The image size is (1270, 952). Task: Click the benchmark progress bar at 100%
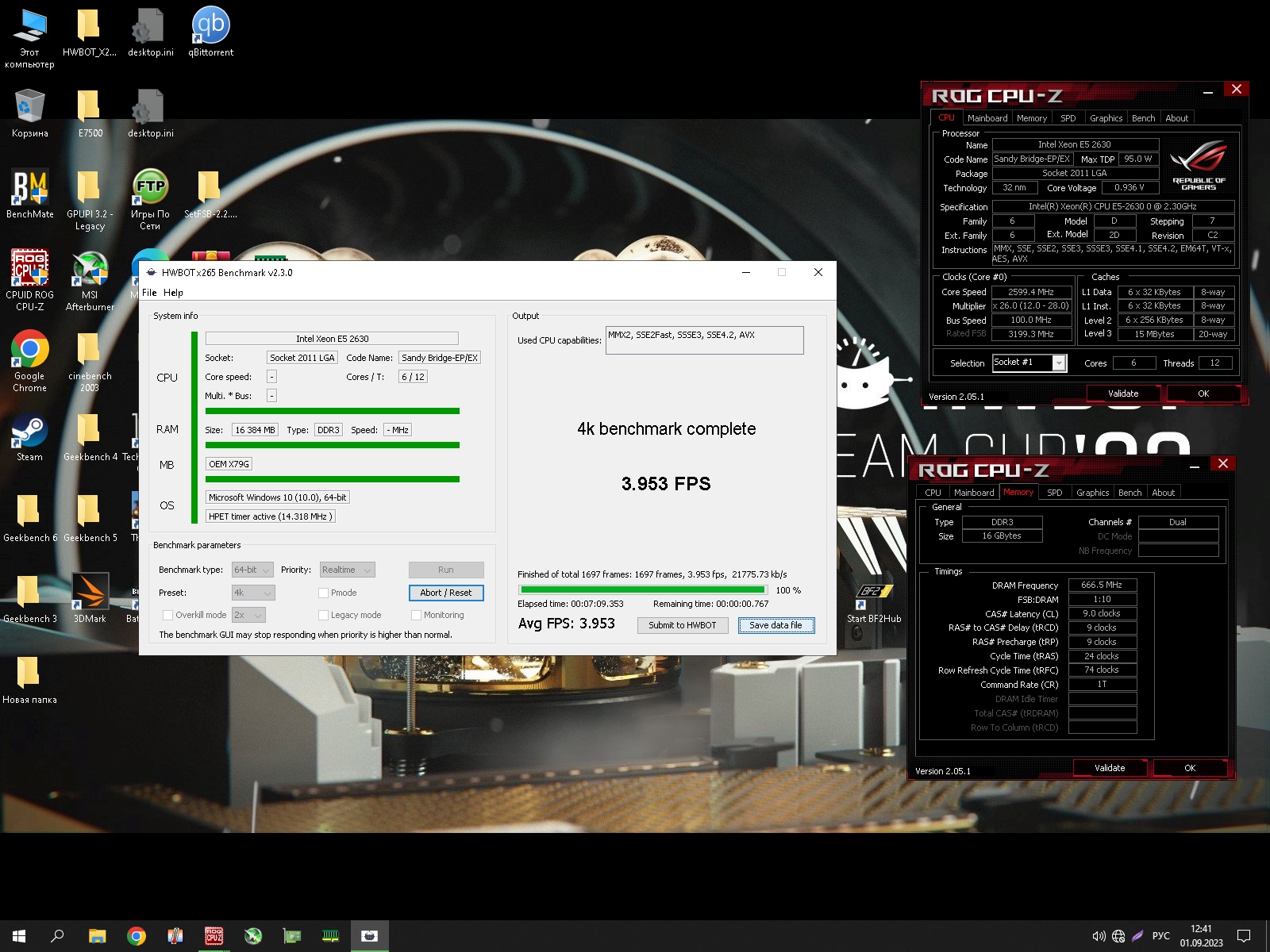point(643,589)
